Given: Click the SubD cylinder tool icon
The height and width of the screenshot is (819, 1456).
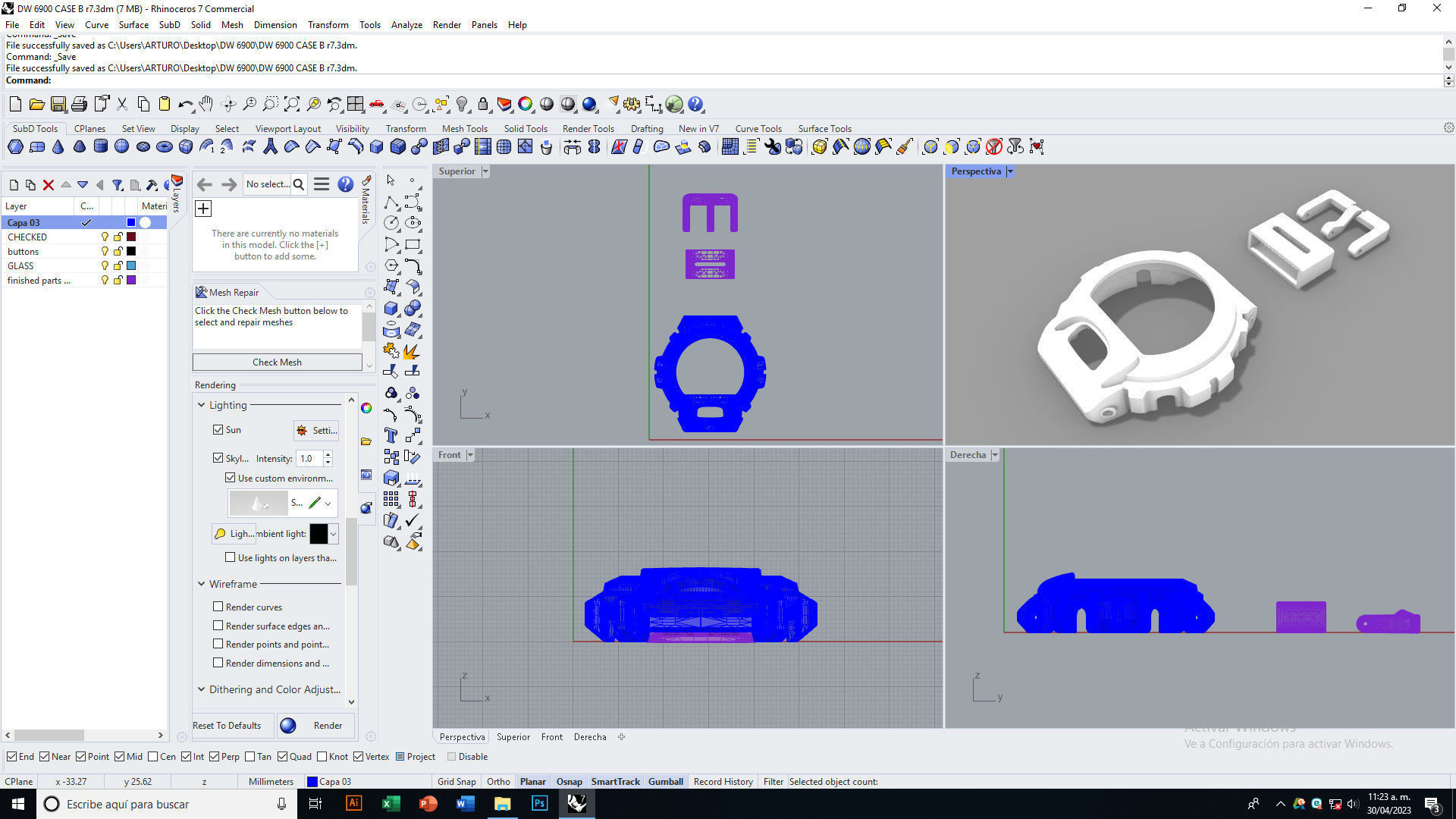Looking at the screenshot, I should coord(100,147).
